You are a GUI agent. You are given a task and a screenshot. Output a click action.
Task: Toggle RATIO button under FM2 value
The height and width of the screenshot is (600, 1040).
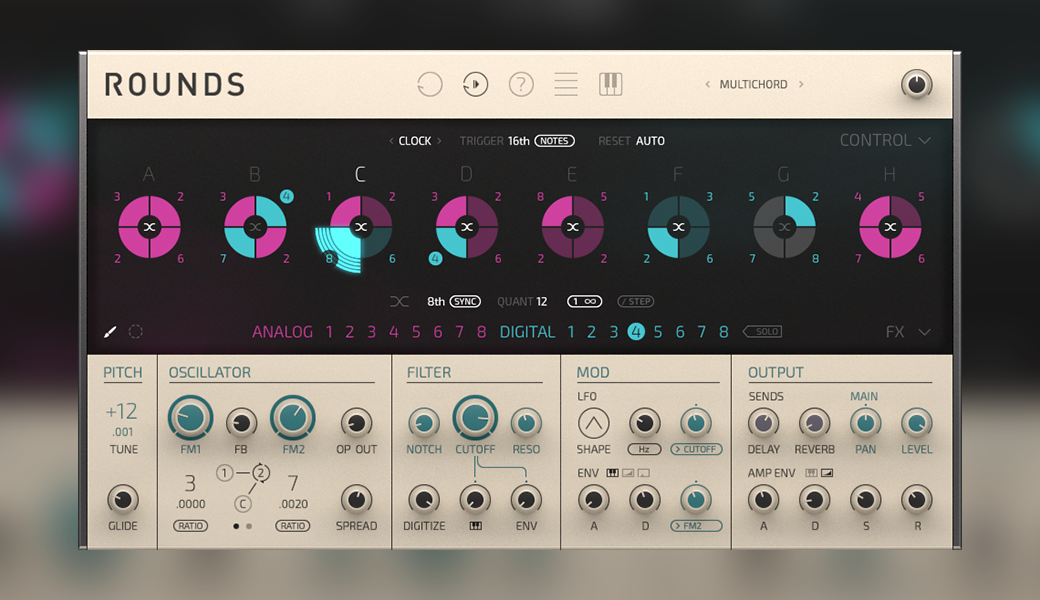pos(292,526)
